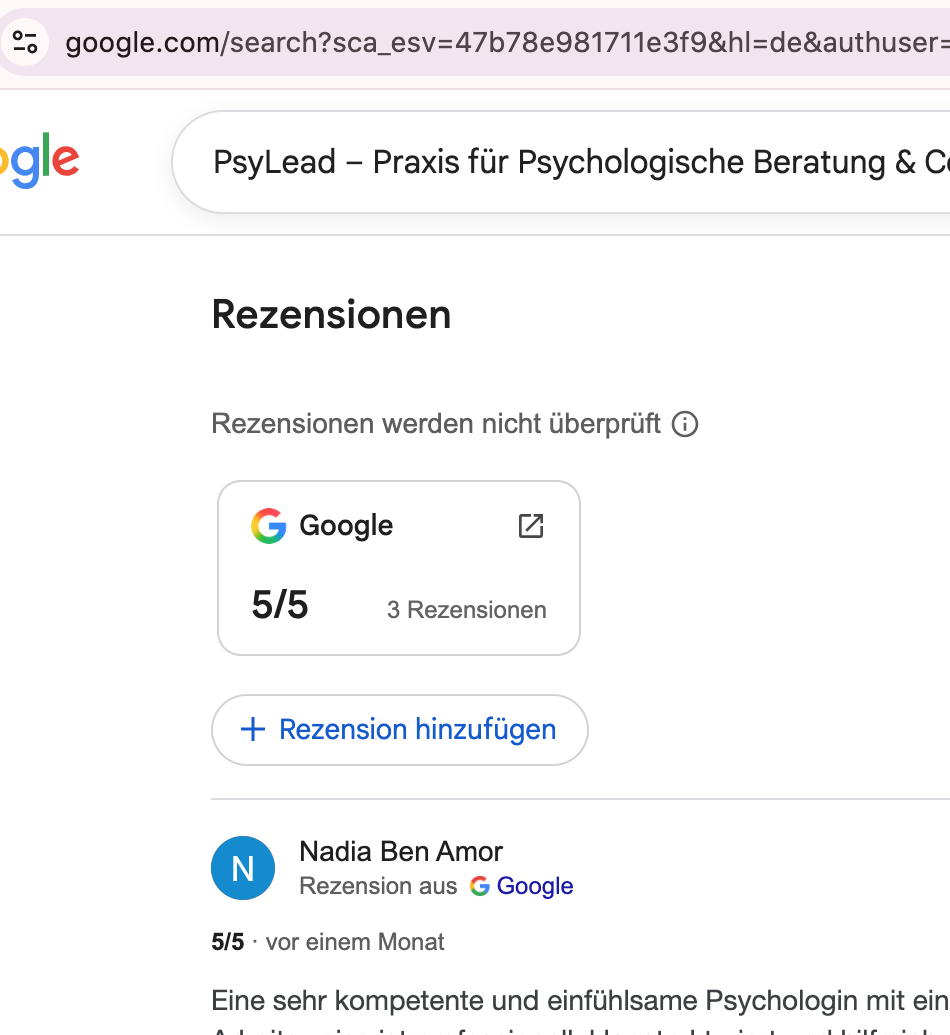The image size is (950, 1035).
Task: Open reviews in new tab via external link icon
Action: (532, 525)
